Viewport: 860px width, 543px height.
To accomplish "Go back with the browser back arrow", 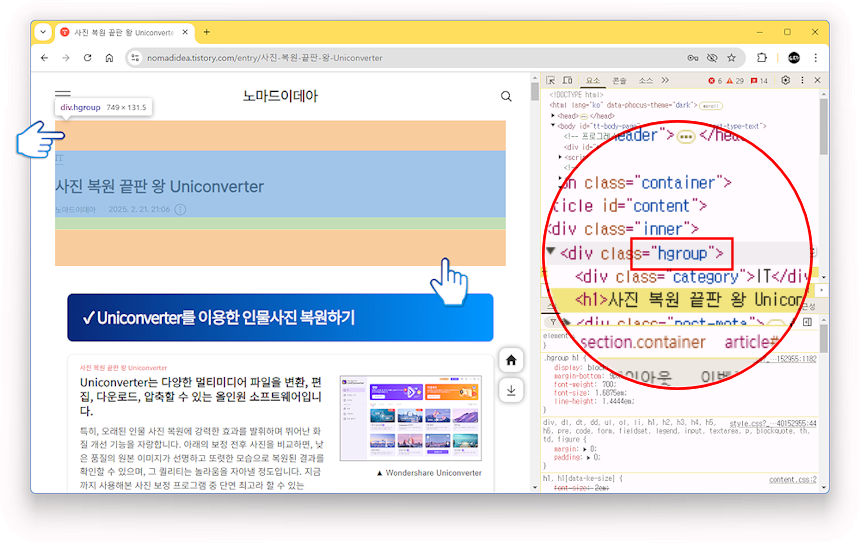I will pyautogui.click(x=44, y=58).
